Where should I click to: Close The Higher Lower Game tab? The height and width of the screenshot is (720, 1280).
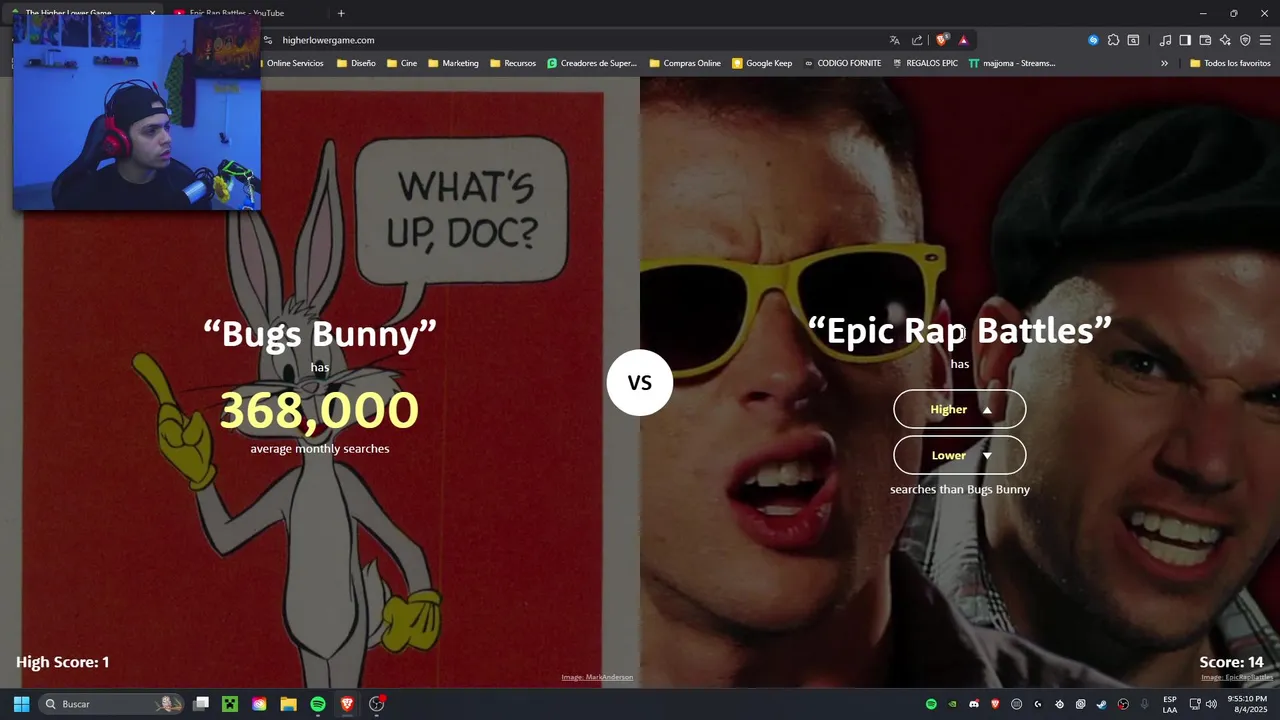[153, 13]
